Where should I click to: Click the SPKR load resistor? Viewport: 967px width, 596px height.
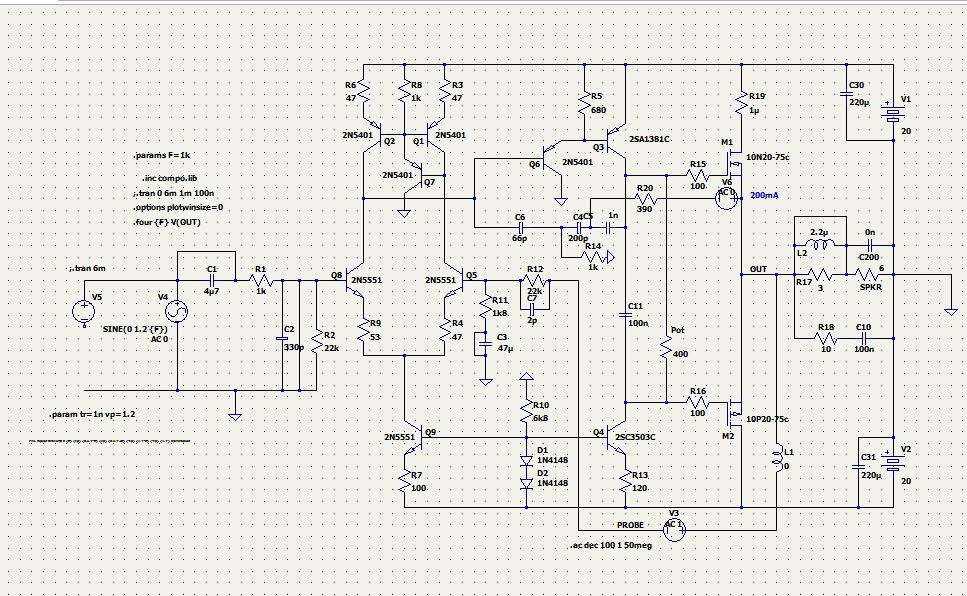(x=868, y=275)
